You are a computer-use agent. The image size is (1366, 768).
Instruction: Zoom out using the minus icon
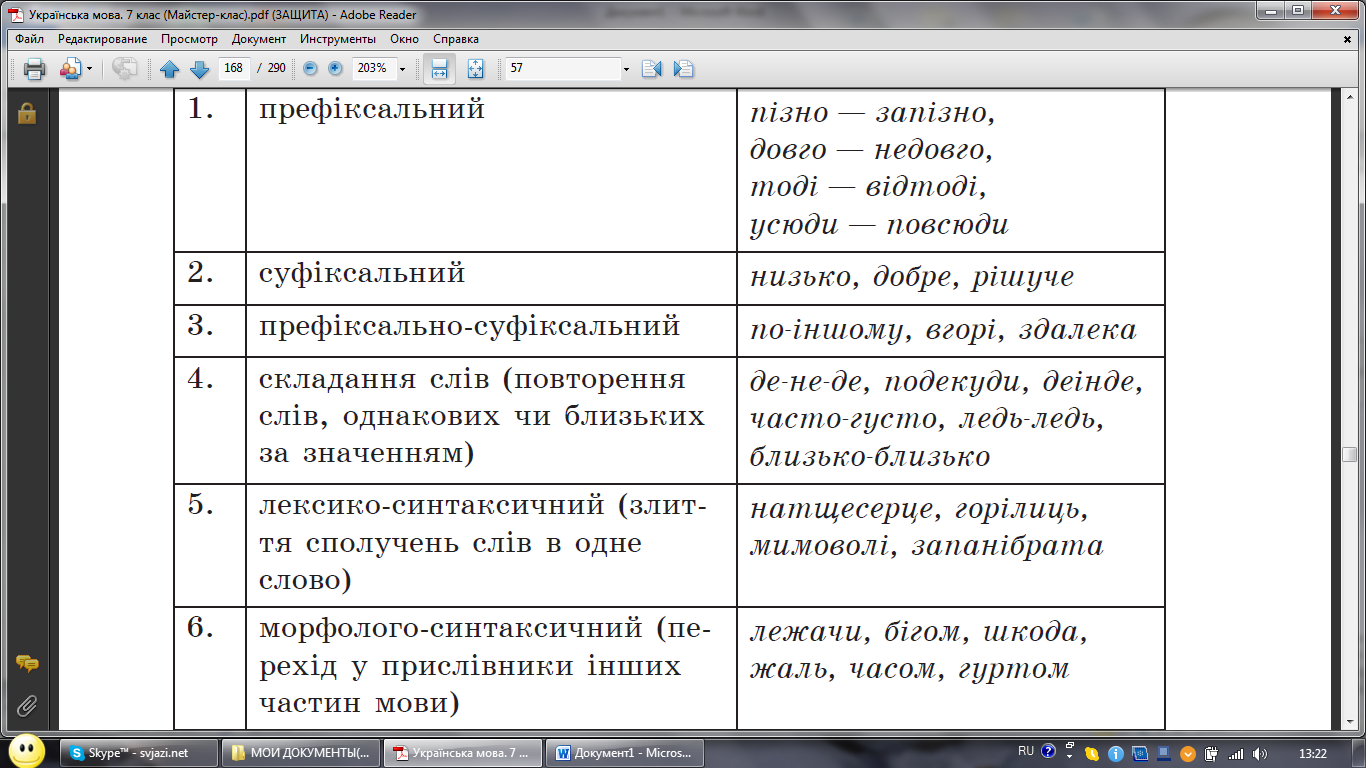click(310, 68)
